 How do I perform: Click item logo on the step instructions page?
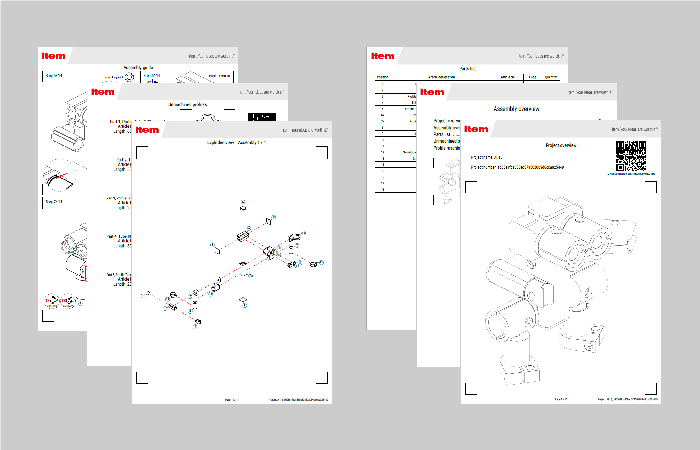[52, 56]
